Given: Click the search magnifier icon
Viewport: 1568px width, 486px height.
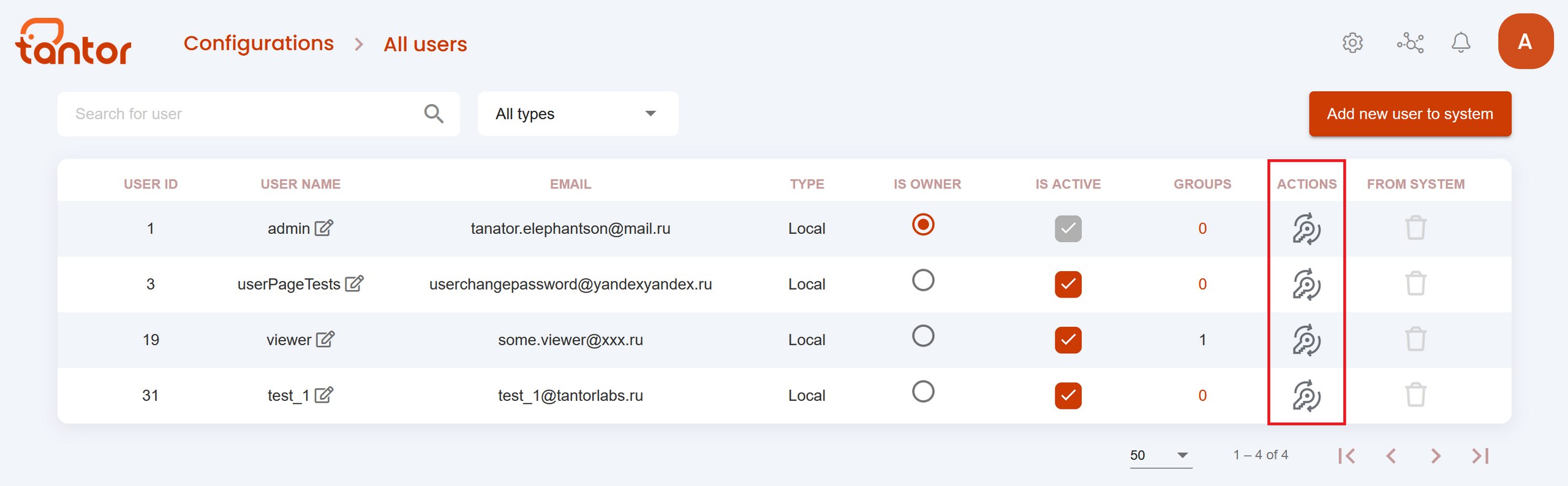Looking at the screenshot, I should 434,113.
